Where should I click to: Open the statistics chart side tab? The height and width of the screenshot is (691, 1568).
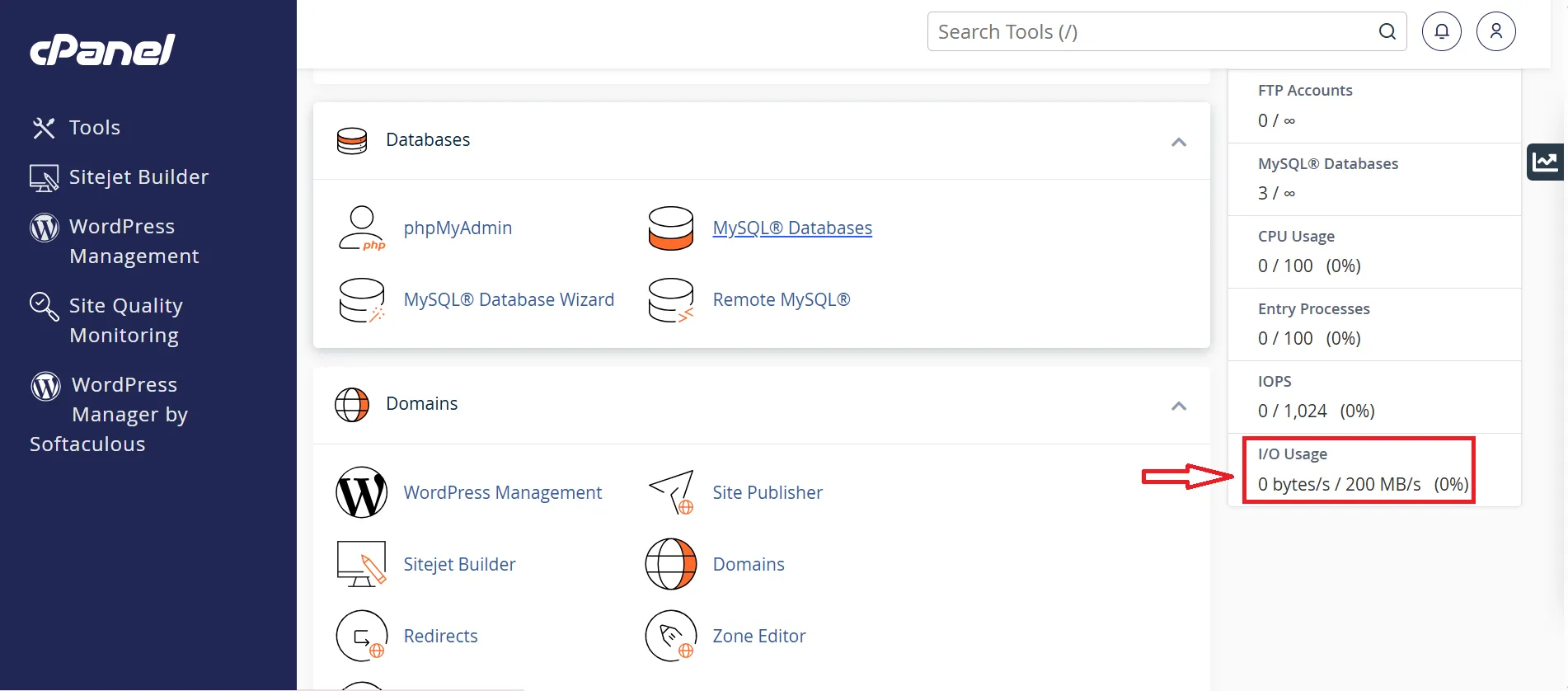[x=1546, y=162]
